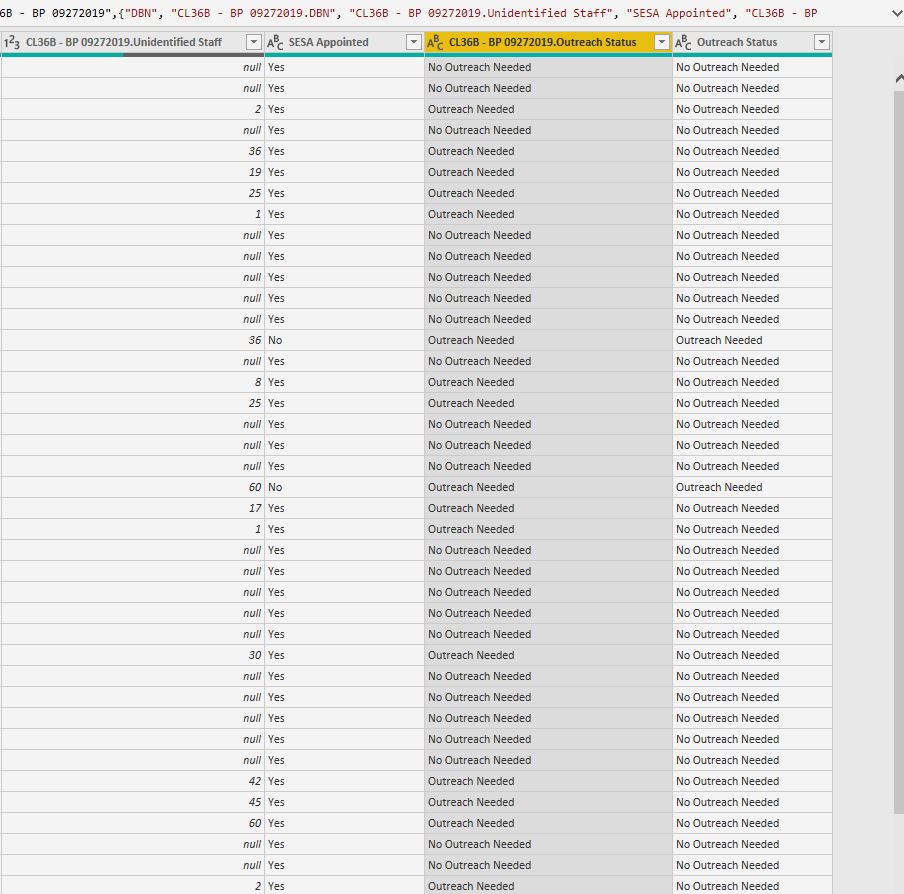Open filter dropdown for Unidentified Staff column
Viewport: 904px width, 894px height.
click(253, 42)
